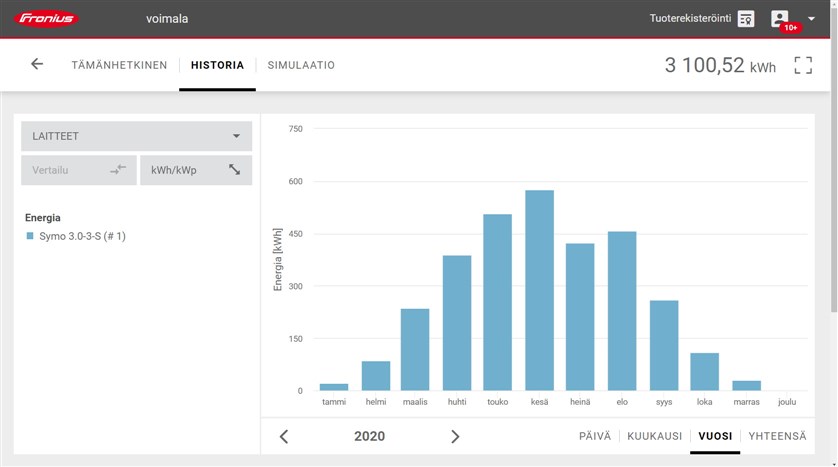Open the product registration certificate icon
838x467 pixels.
tap(746, 19)
